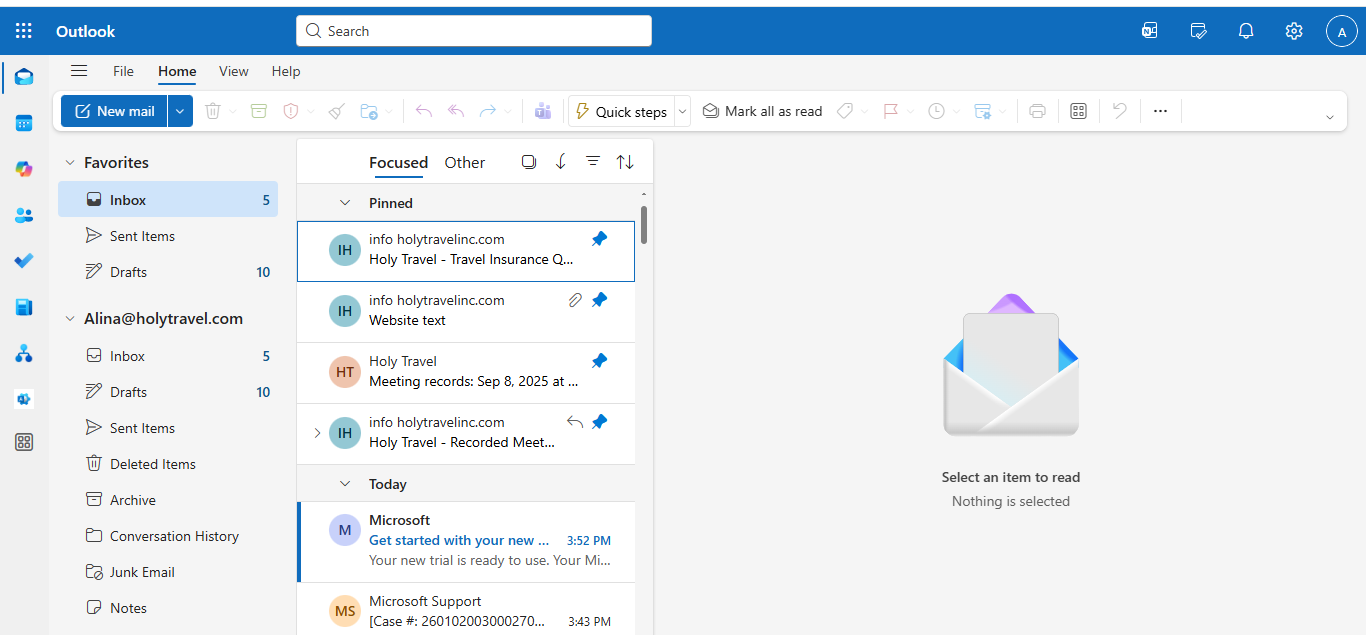Toggle the hamburger navigation pane button

(x=79, y=71)
